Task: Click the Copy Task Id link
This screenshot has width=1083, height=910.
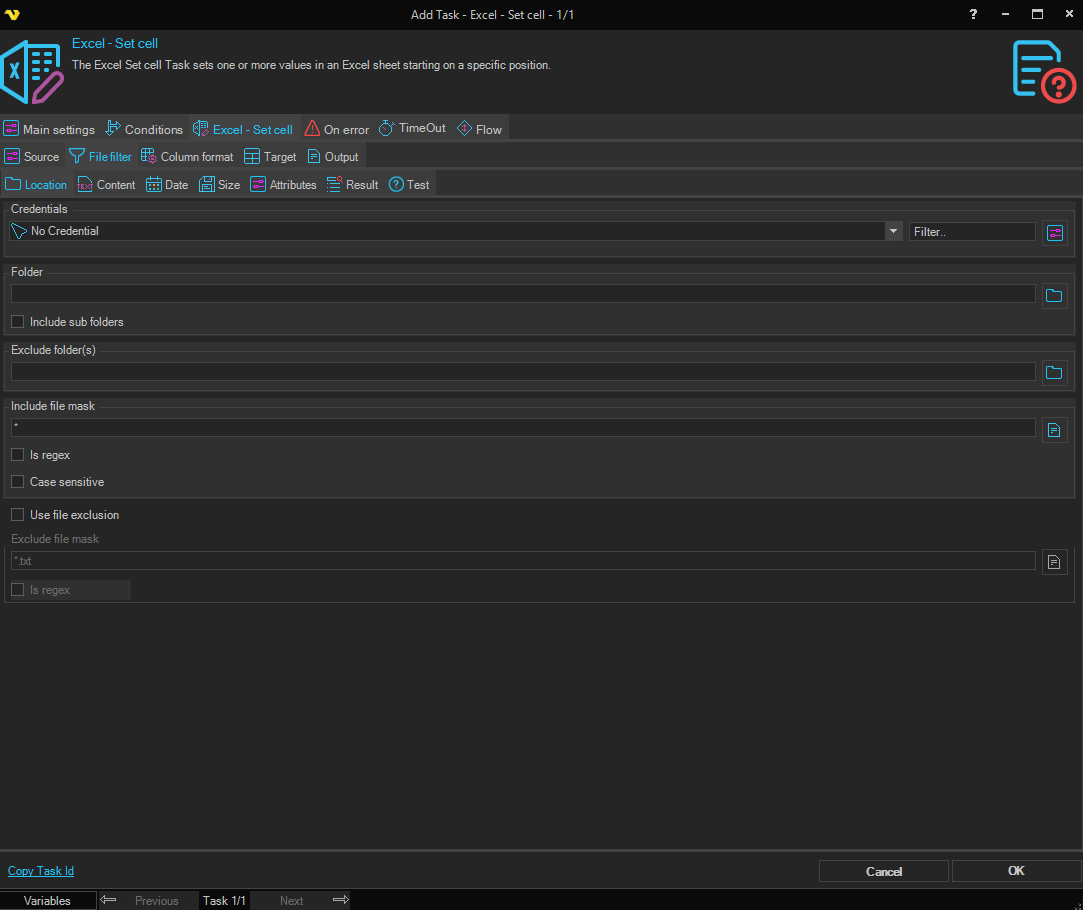Action: coord(41,871)
